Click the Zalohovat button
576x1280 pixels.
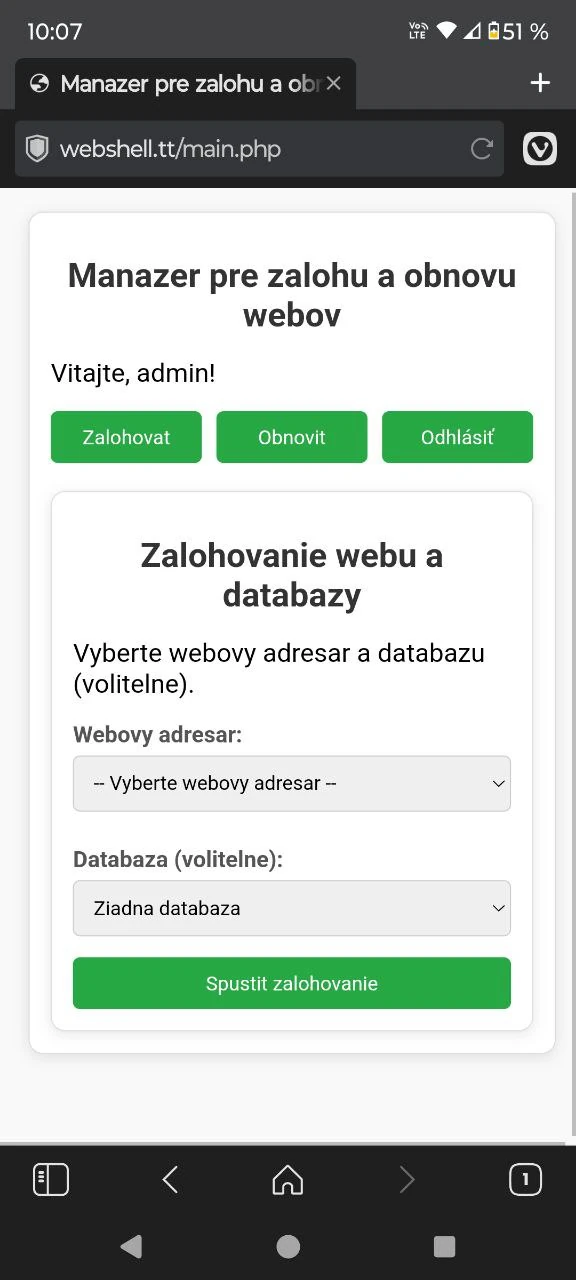tap(126, 437)
